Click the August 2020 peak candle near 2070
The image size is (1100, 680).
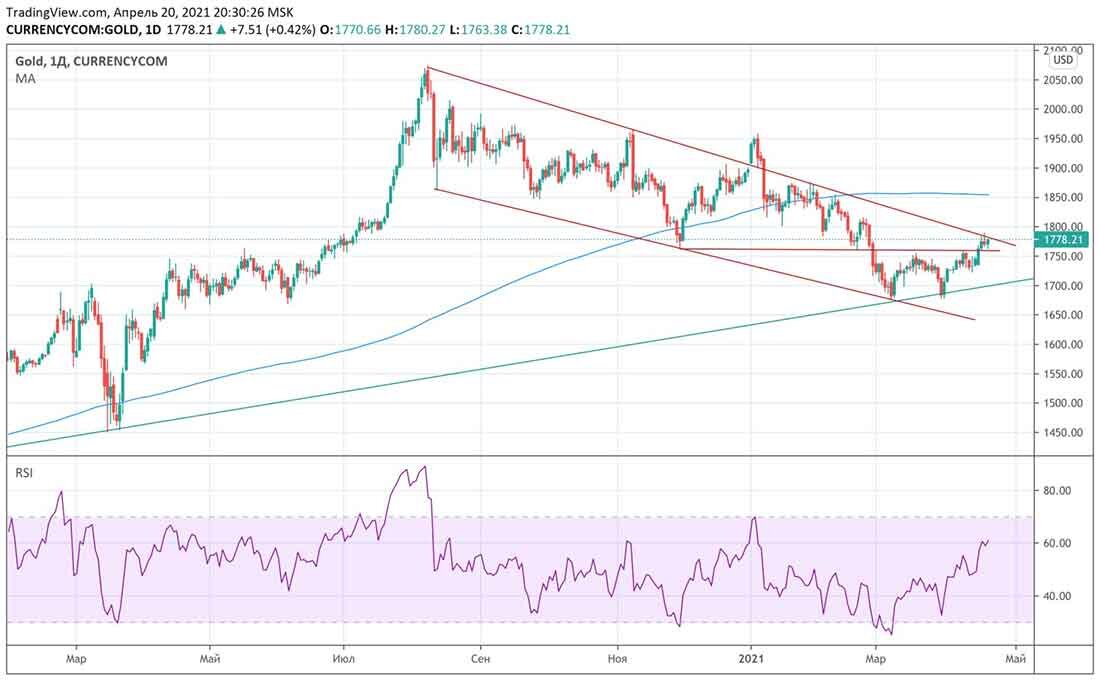(426, 81)
